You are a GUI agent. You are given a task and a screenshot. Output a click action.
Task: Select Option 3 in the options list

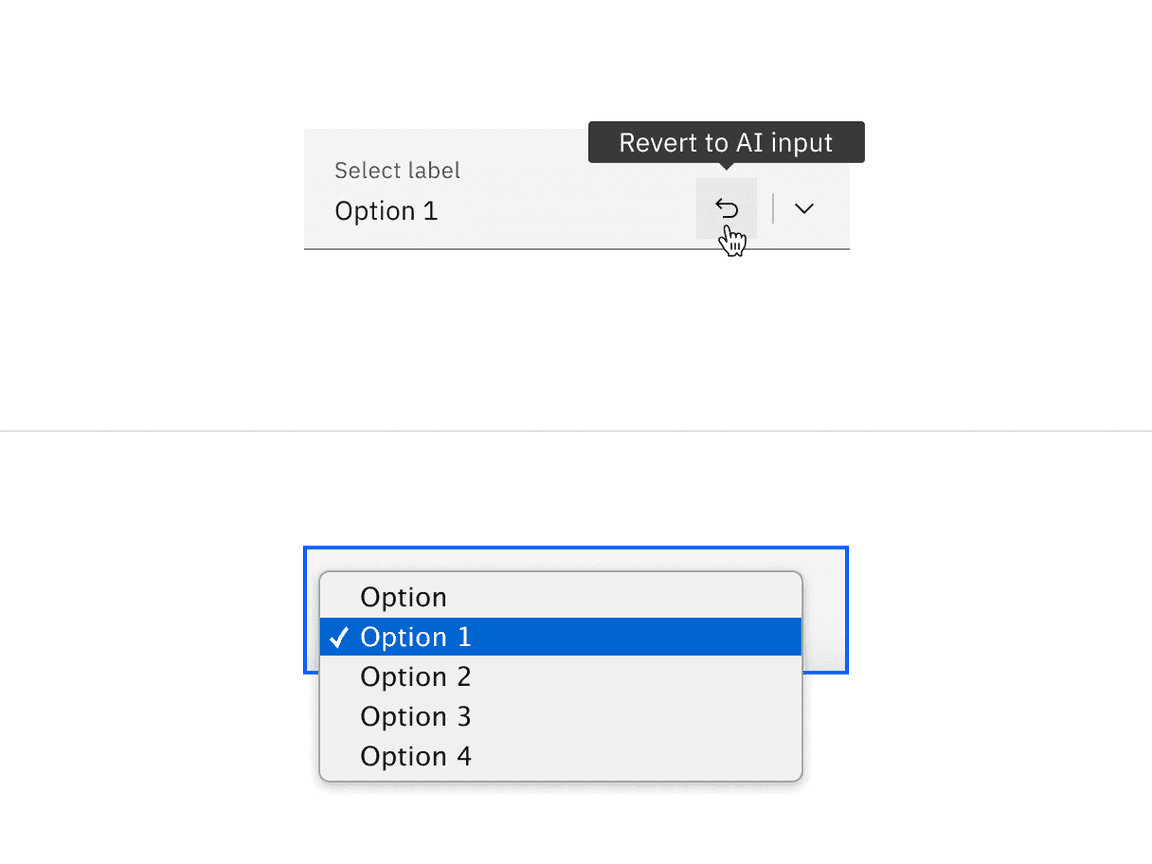click(415, 716)
